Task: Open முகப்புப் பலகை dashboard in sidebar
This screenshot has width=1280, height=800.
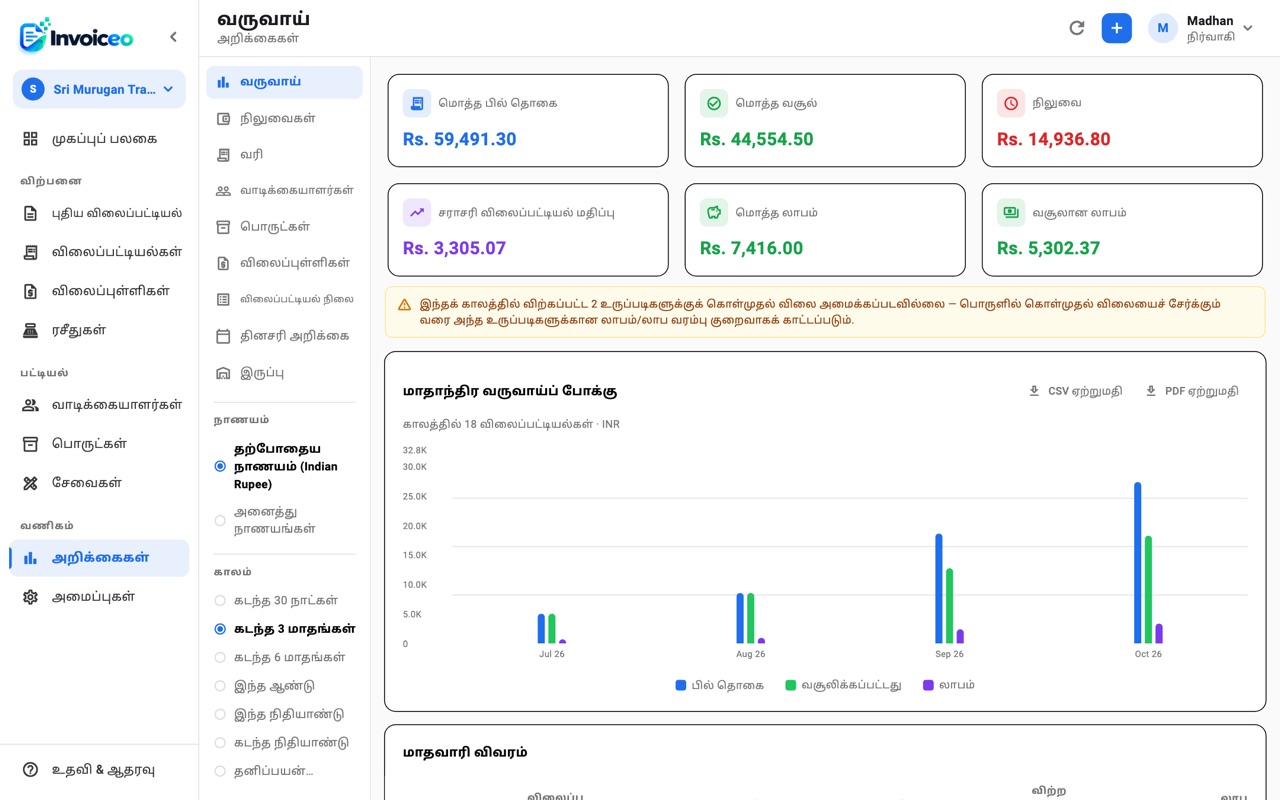Action: (99, 139)
